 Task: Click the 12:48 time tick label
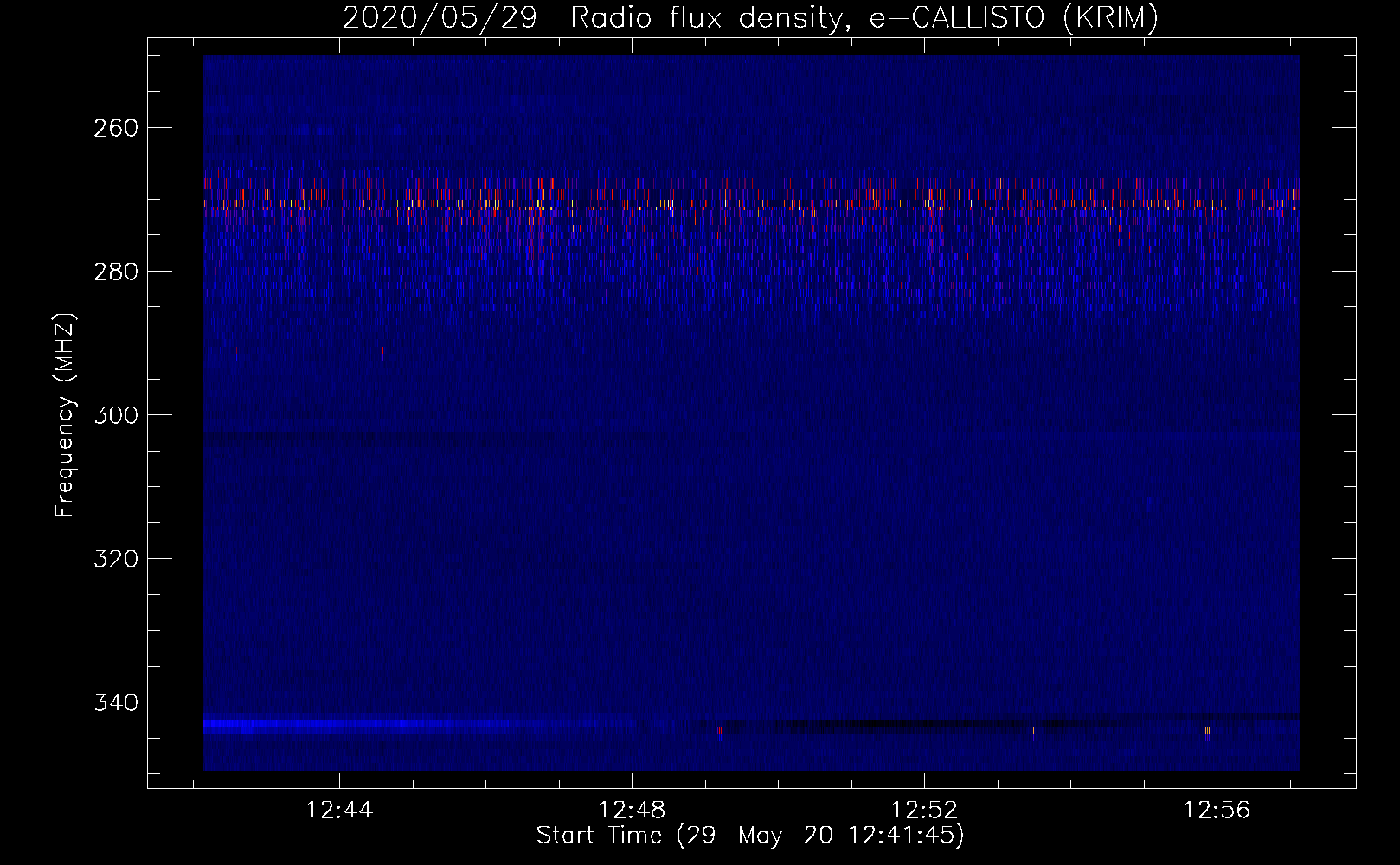pyautogui.click(x=633, y=811)
